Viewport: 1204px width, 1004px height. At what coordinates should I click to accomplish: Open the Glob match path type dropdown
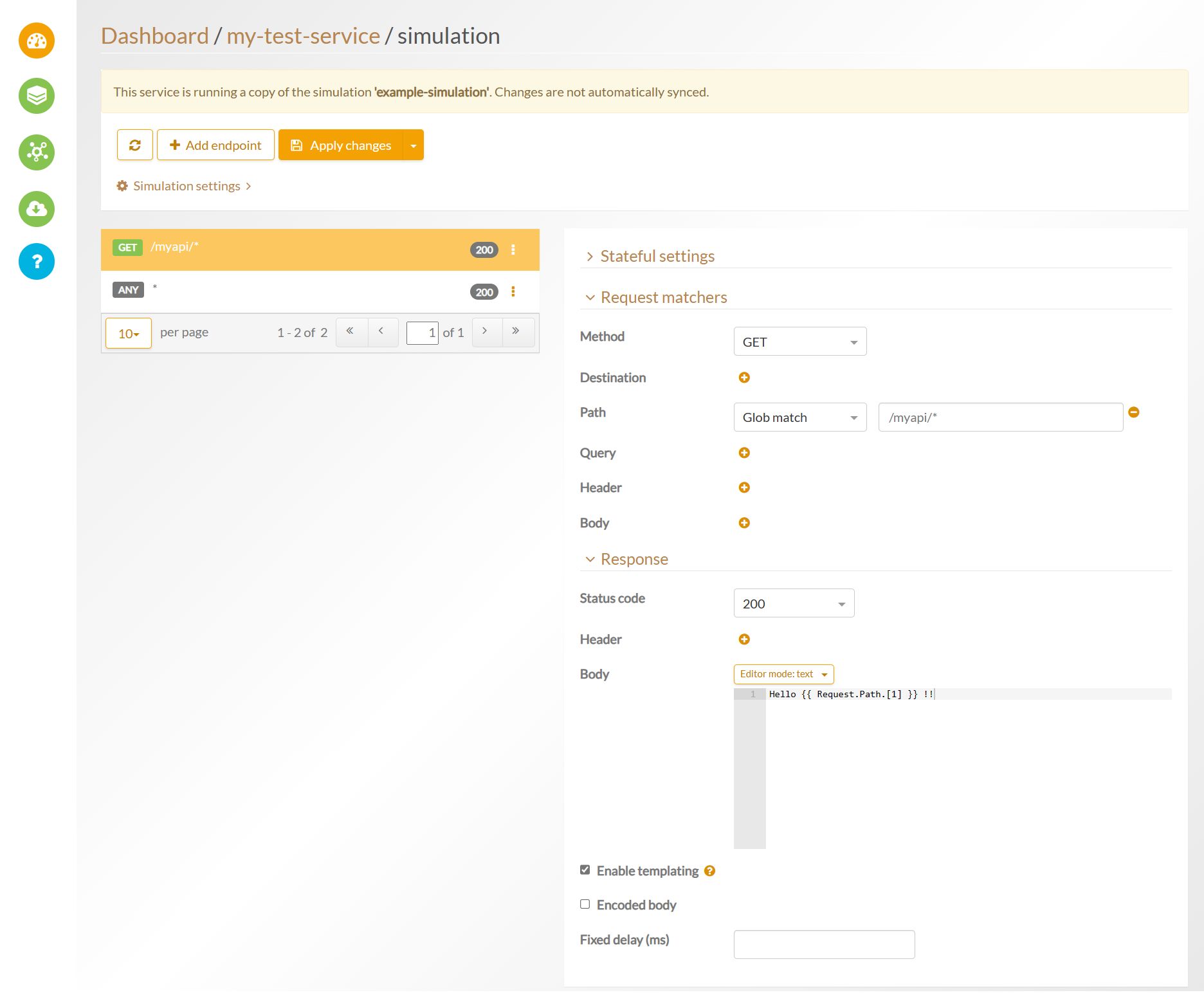tap(799, 417)
